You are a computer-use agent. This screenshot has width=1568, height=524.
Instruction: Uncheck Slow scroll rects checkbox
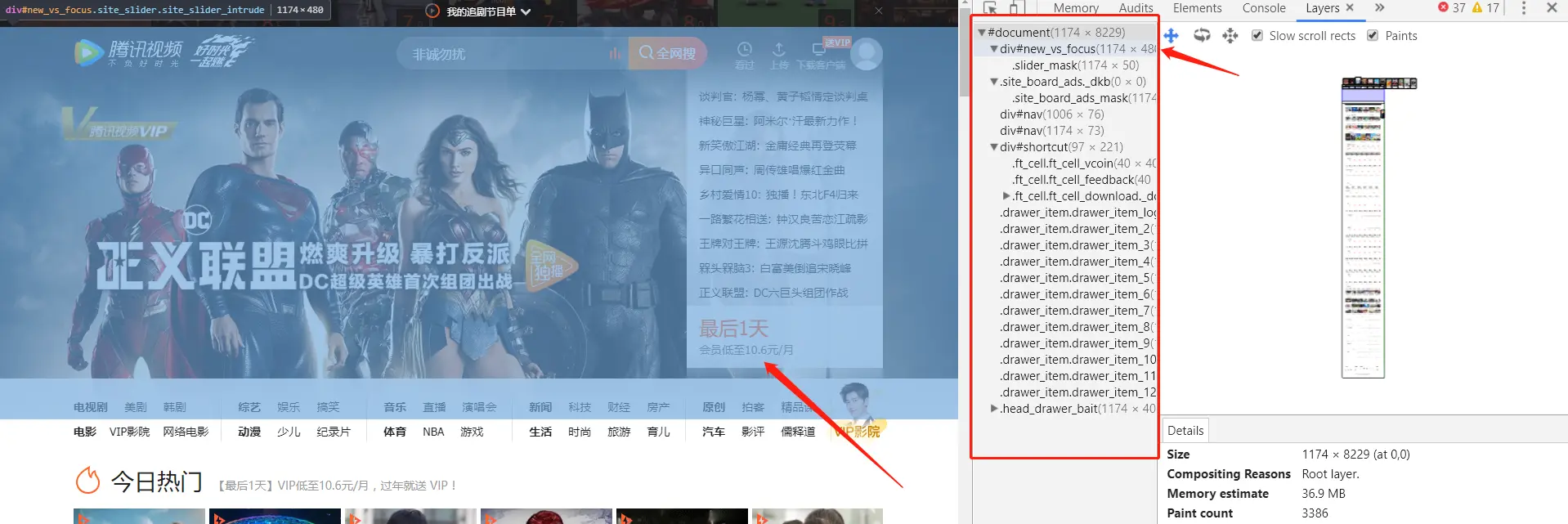tap(1257, 35)
